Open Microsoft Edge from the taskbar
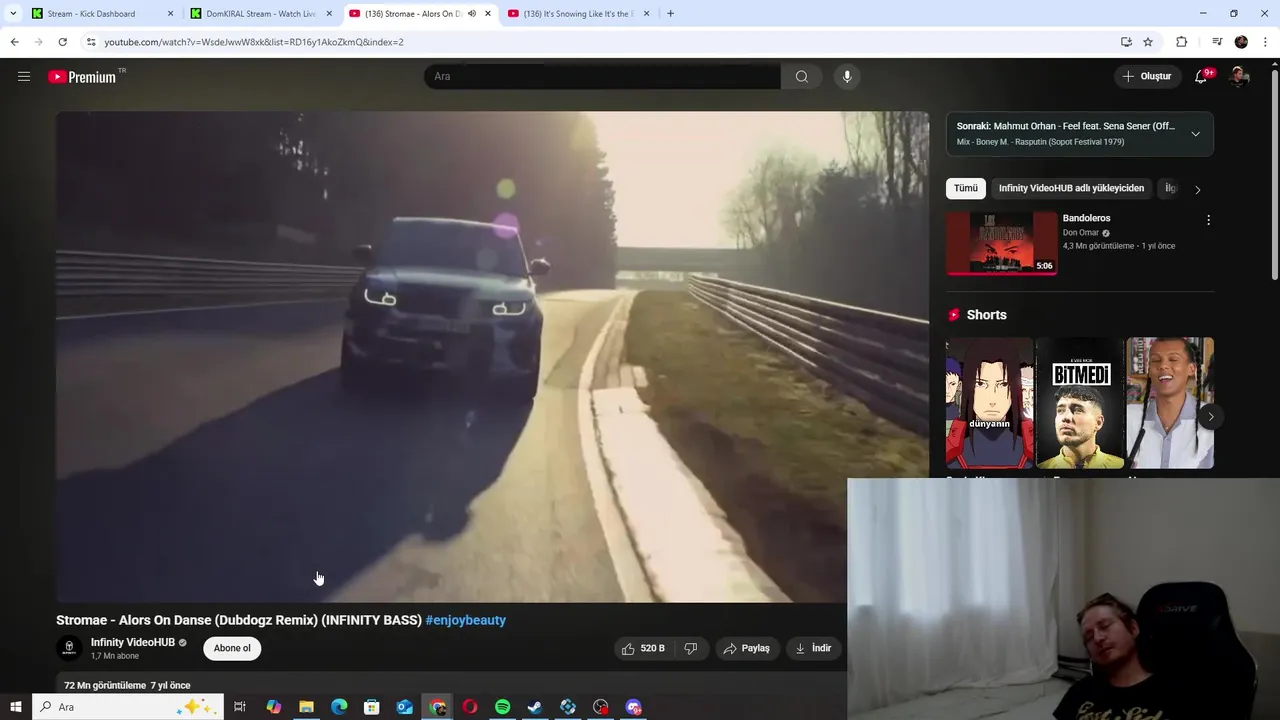The width and height of the screenshot is (1280, 720). pyautogui.click(x=339, y=707)
